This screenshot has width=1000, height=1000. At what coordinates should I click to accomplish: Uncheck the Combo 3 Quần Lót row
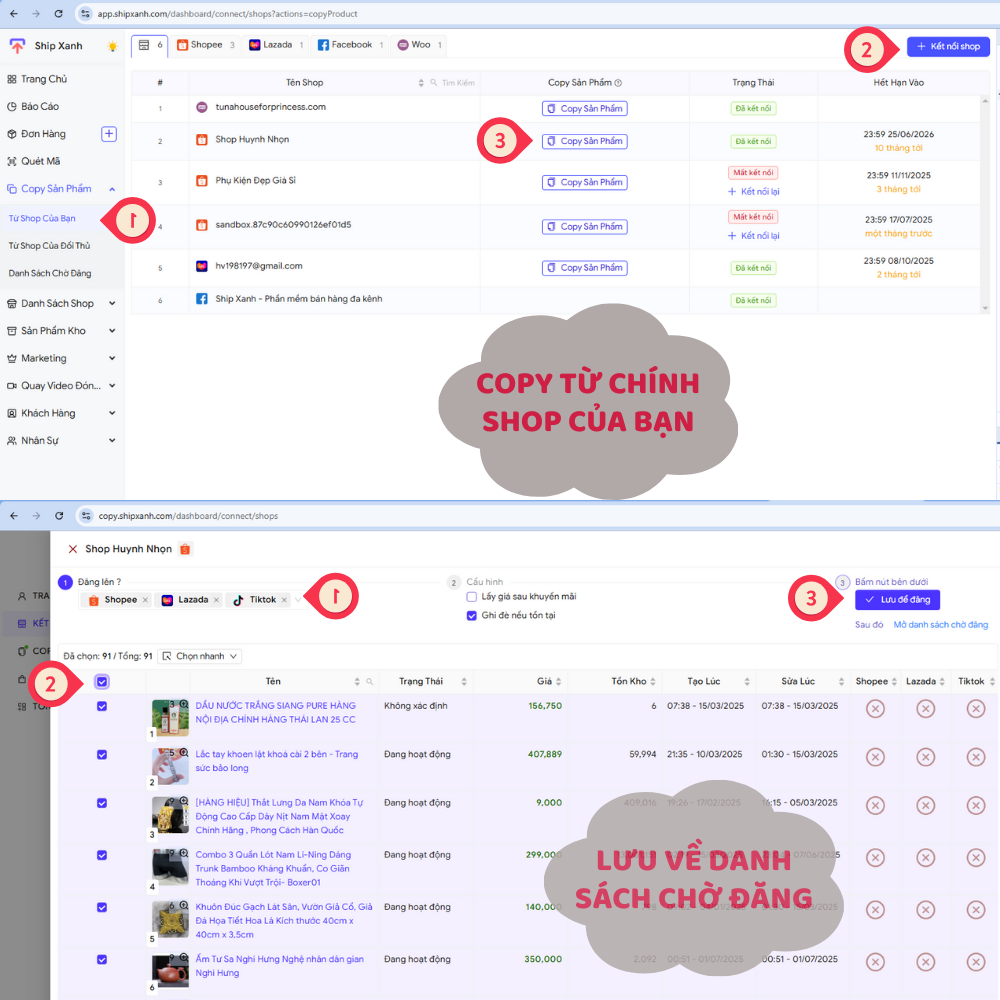pyautogui.click(x=102, y=856)
